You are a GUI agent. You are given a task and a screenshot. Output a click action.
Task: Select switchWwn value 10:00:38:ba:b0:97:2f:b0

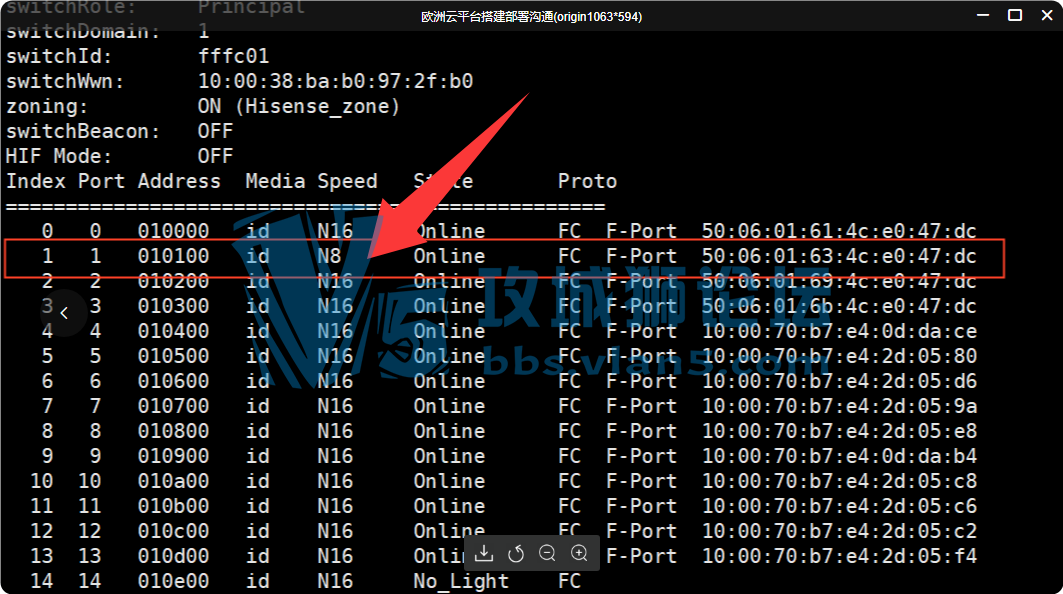tap(335, 81)
